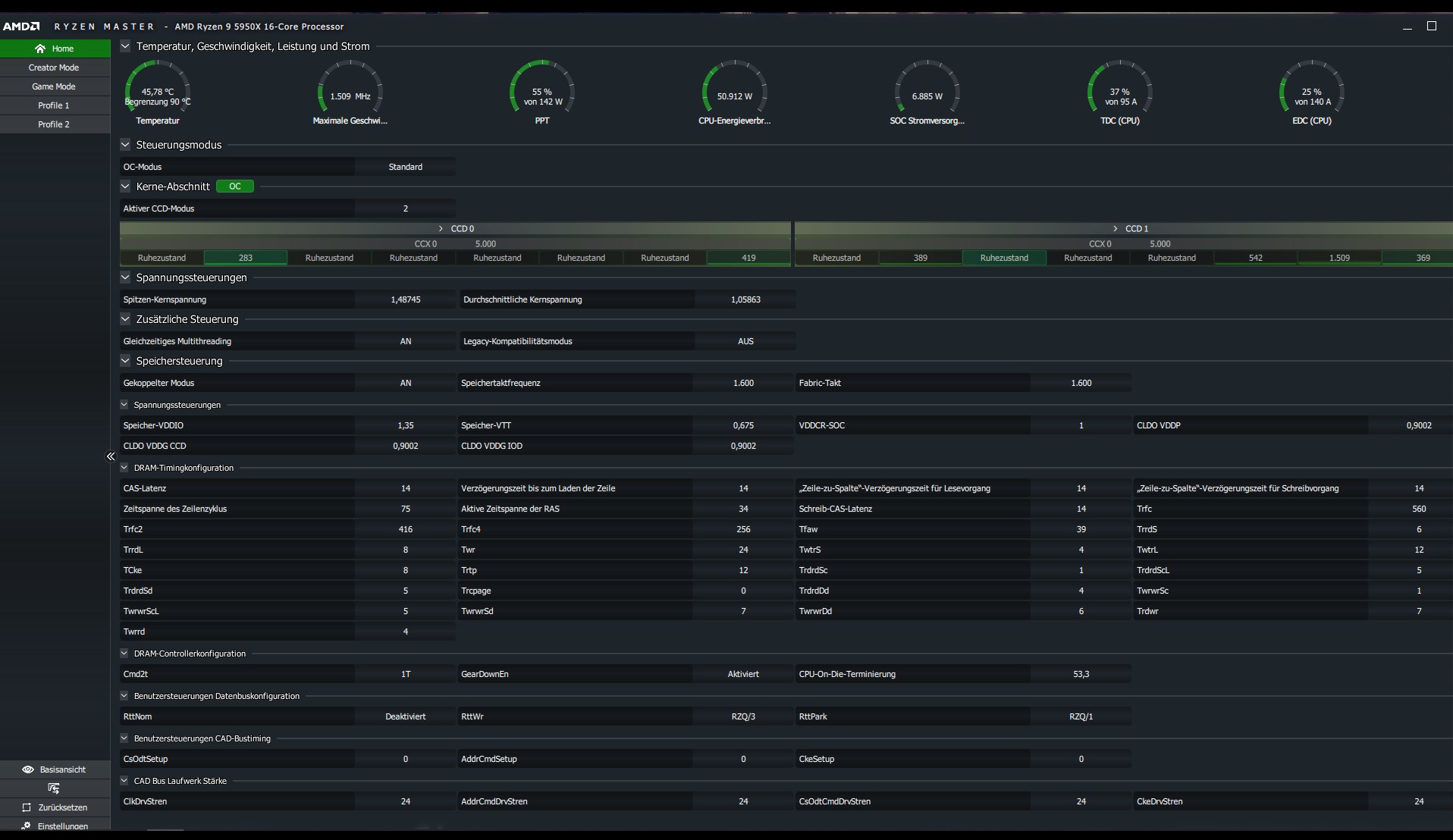Viewport: 1453px width, 840px height.
Task: Switch to Creator Mode
Action: (x=55, y=67)
